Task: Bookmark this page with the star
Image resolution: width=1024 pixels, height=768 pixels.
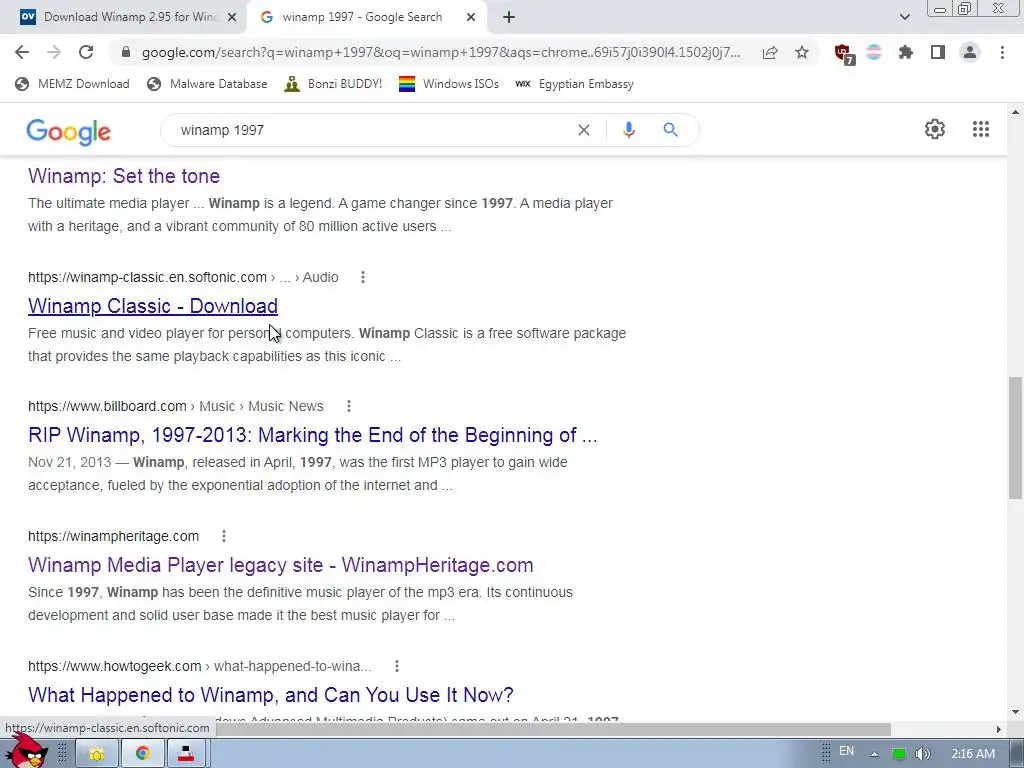Action: pos(802,52)
